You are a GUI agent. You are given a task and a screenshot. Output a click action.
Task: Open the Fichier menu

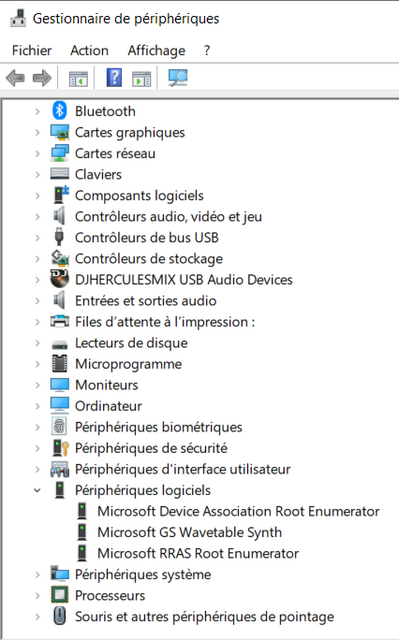pos(32,50)
